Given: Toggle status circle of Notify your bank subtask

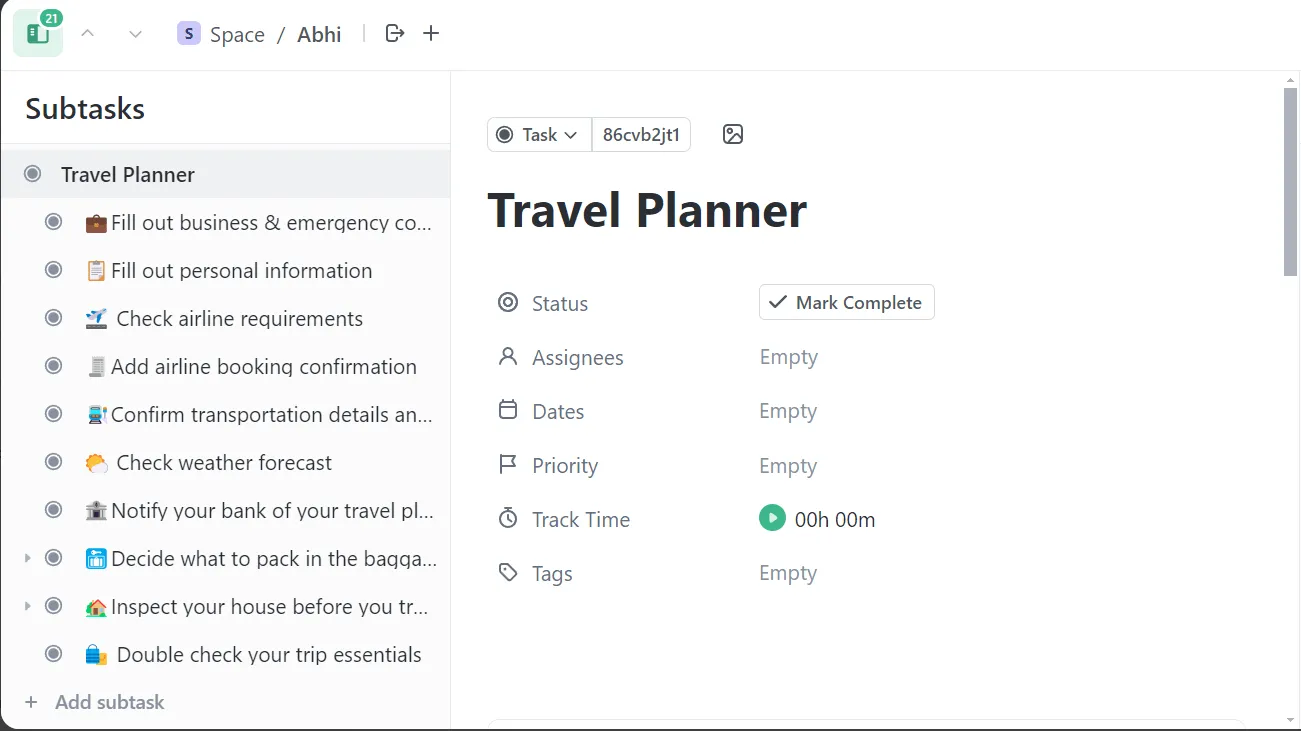Looking at the screenshot, I should [x=54, y=510].
